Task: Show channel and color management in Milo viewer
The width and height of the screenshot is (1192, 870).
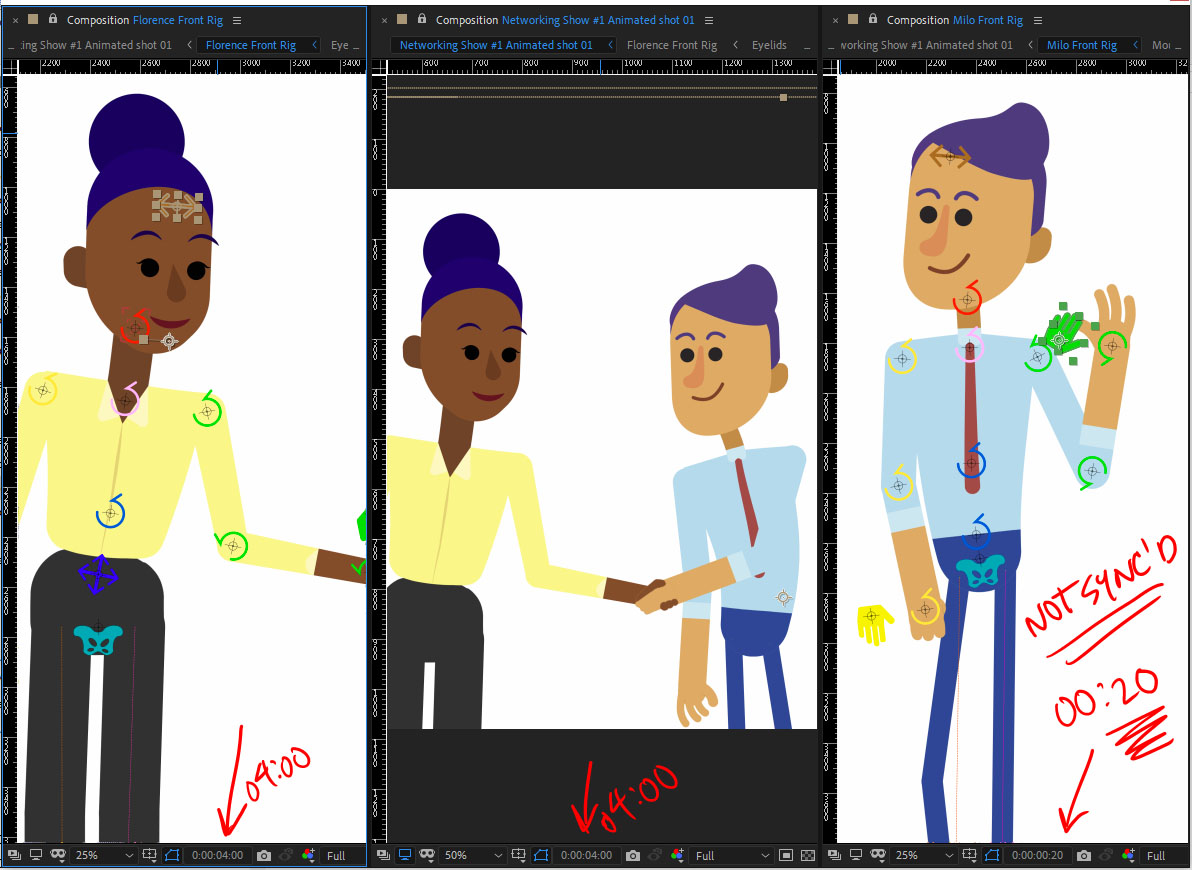Action: [x=1128, y=856]
